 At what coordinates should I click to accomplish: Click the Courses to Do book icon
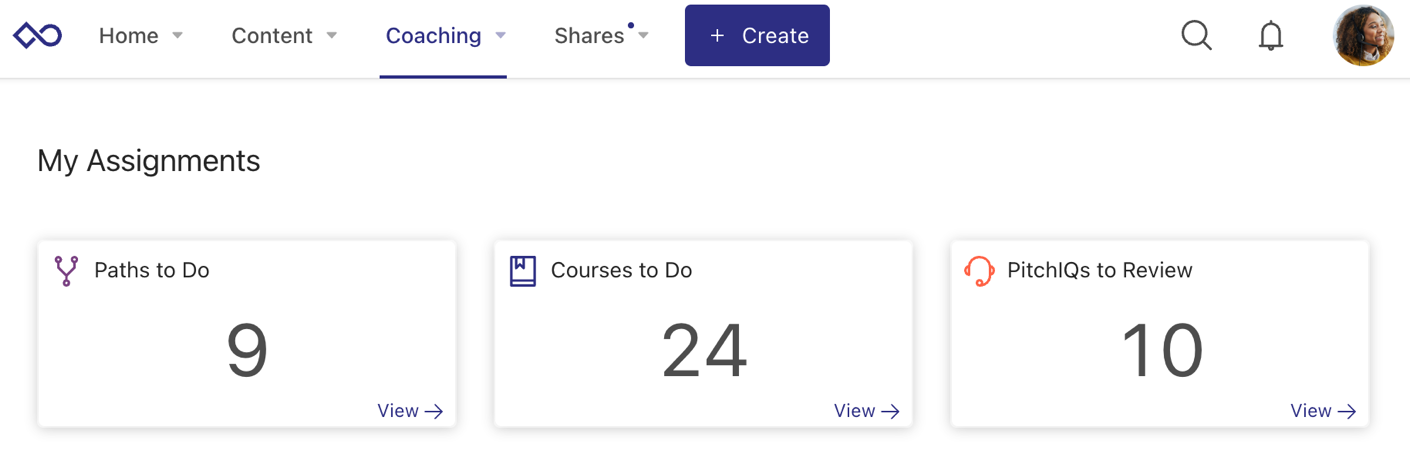[x=522, y=271]
